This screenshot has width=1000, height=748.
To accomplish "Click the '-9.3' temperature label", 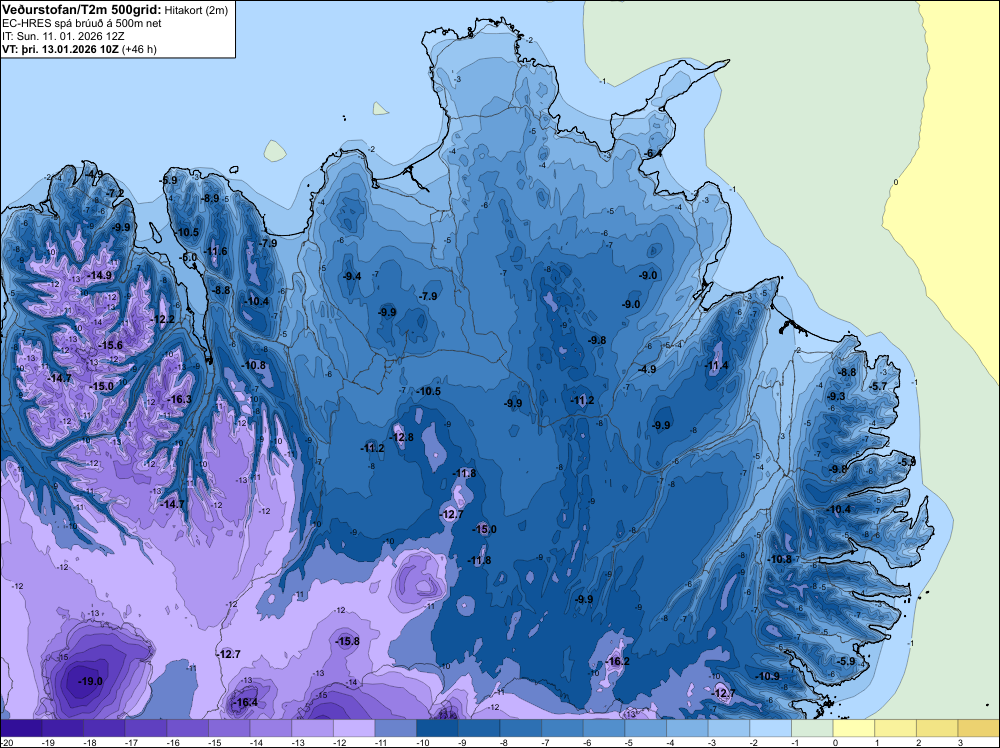I will (835, 396).
